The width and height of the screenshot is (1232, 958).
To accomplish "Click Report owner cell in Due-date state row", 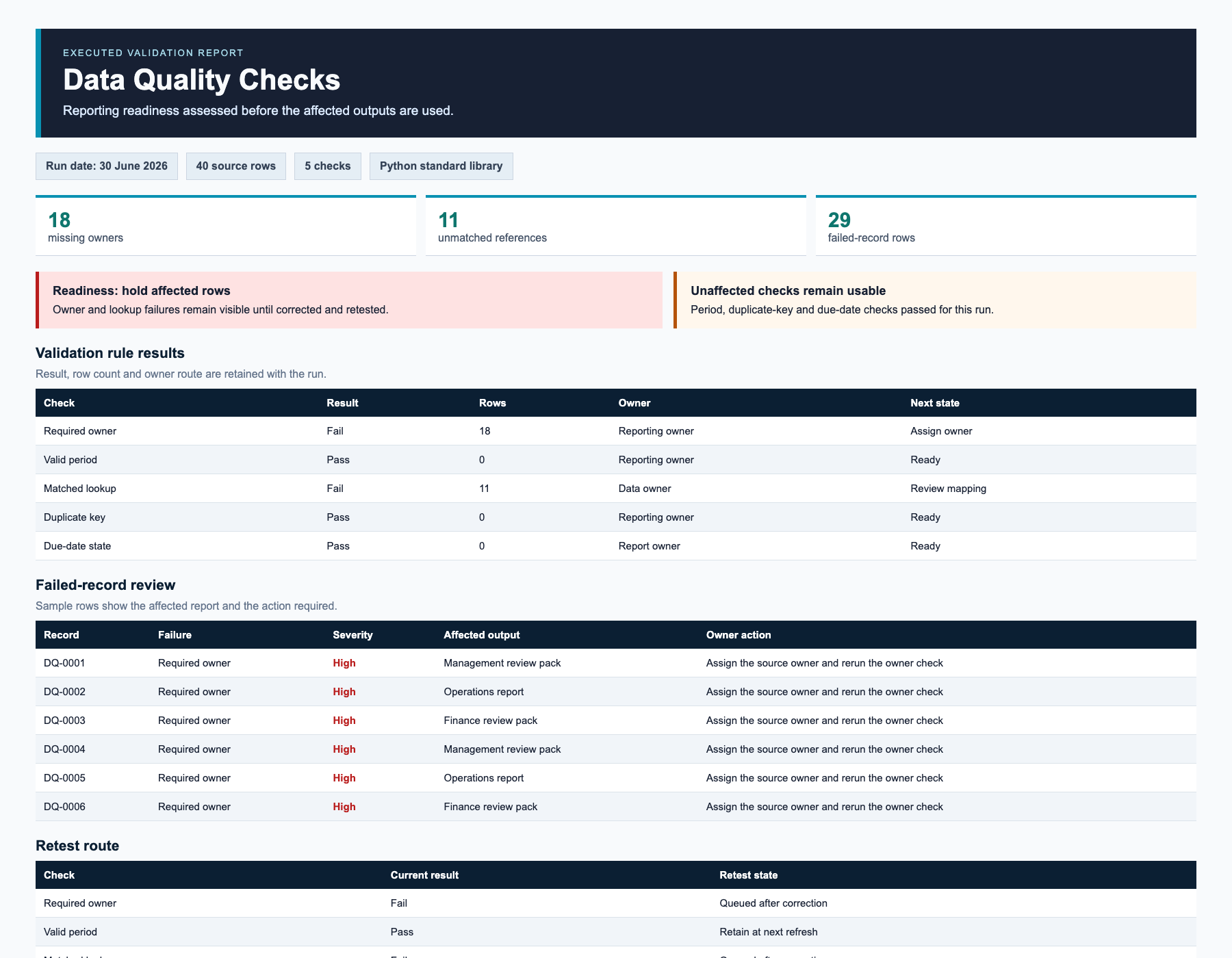I will (650, 546).
